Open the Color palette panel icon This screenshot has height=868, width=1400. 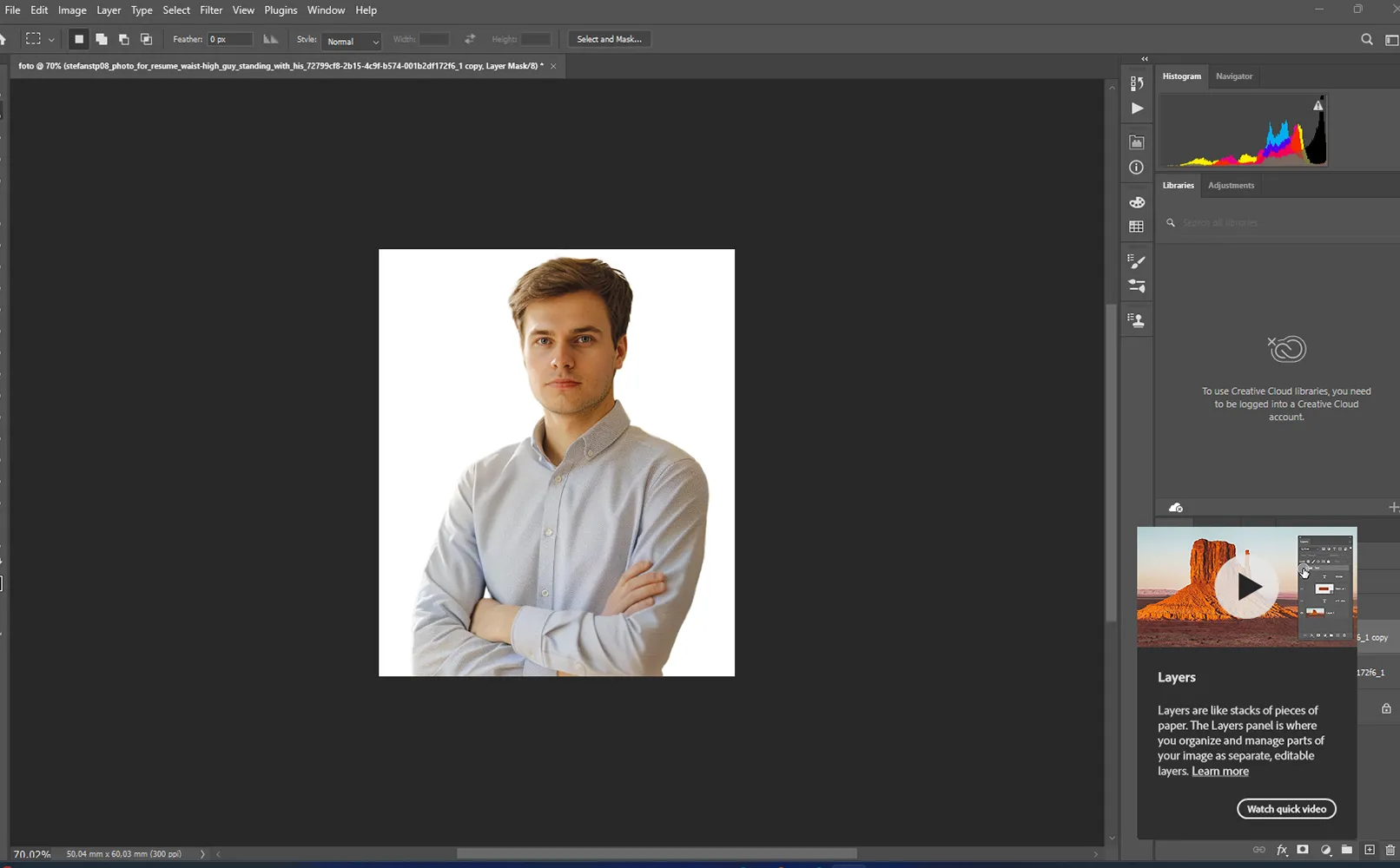1136,202
